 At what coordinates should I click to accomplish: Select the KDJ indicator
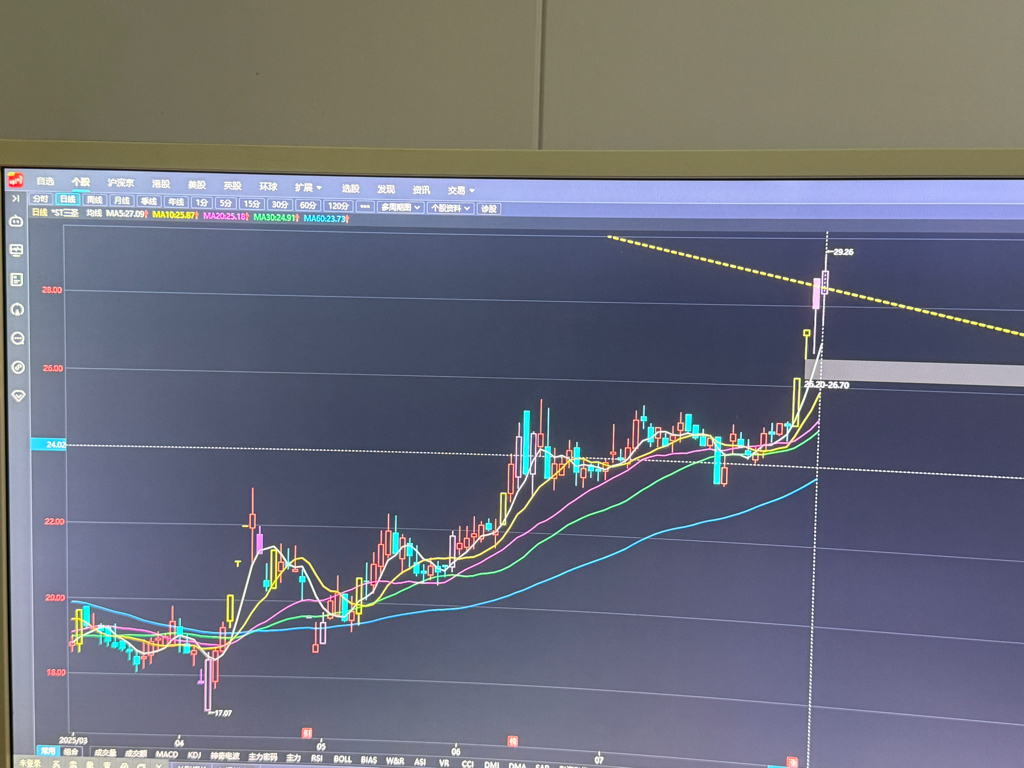[x=194, y=755]
